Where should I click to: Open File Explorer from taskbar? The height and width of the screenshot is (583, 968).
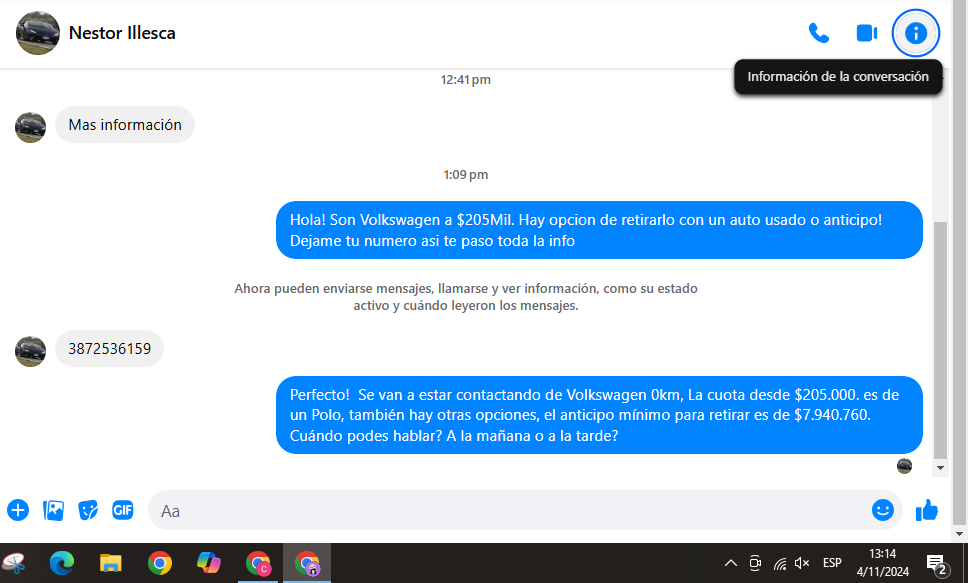(x=110, y=563)
